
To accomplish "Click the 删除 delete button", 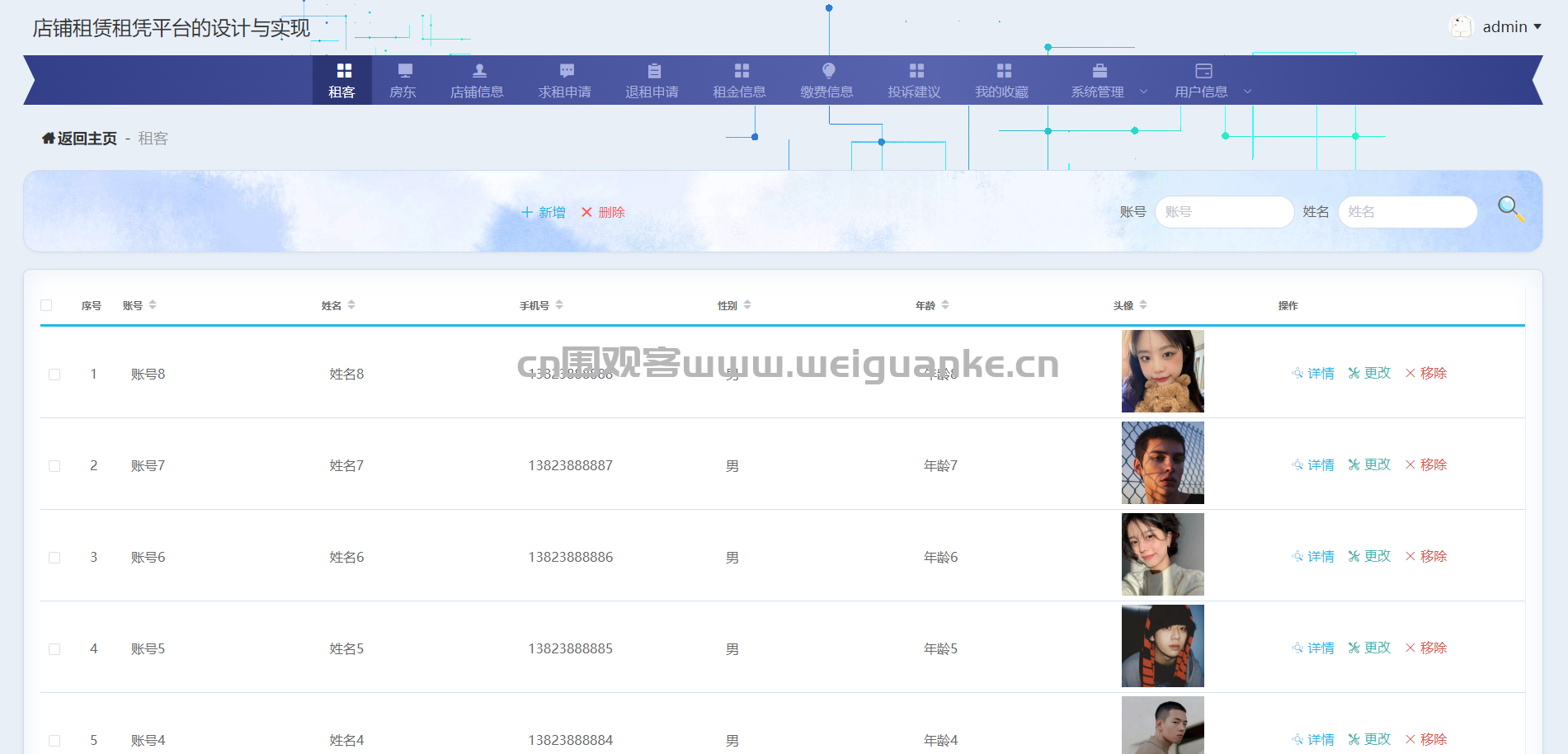I will pyautogui.click(x=603, y=212).
